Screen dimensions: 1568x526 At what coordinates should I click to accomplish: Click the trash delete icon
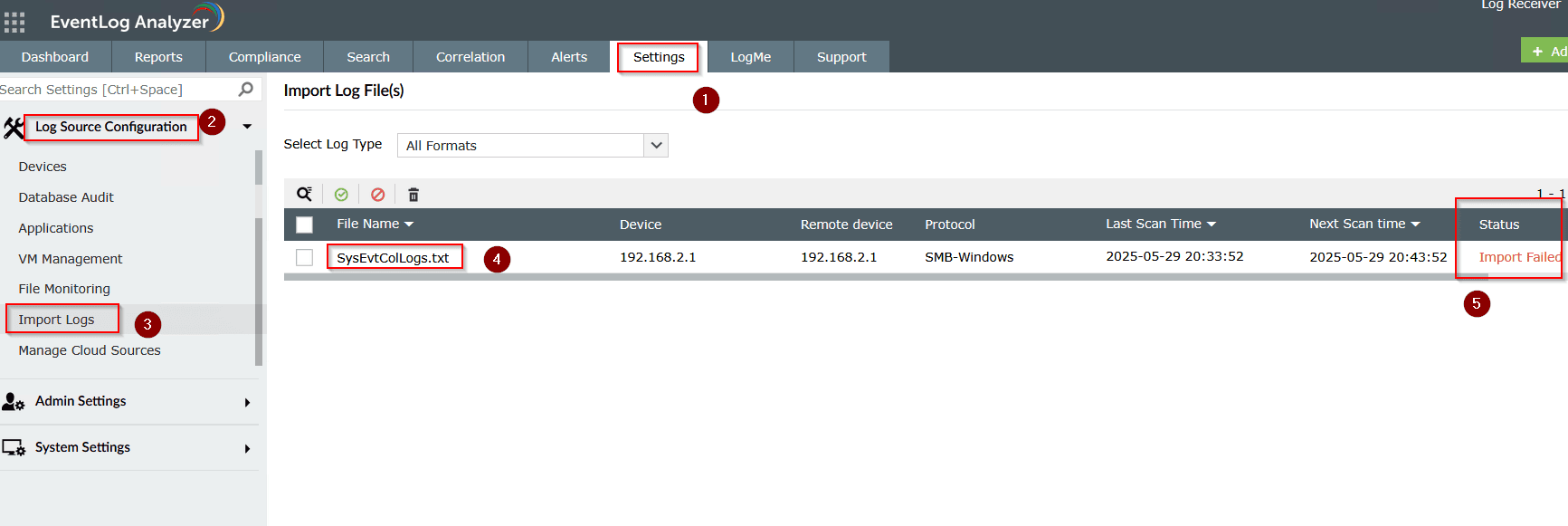pos(413,195)
